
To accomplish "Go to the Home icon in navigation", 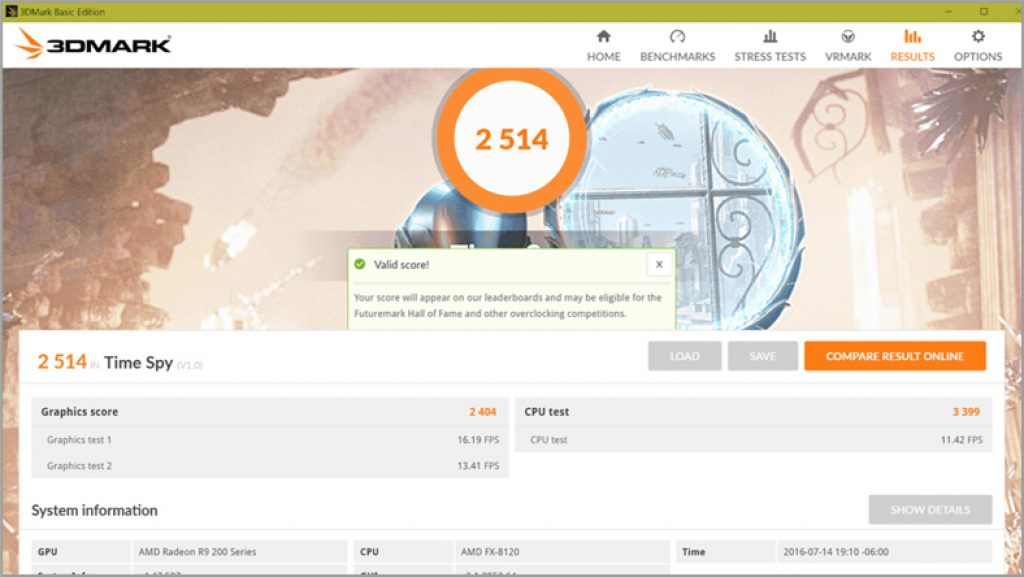I will (603, 37).
